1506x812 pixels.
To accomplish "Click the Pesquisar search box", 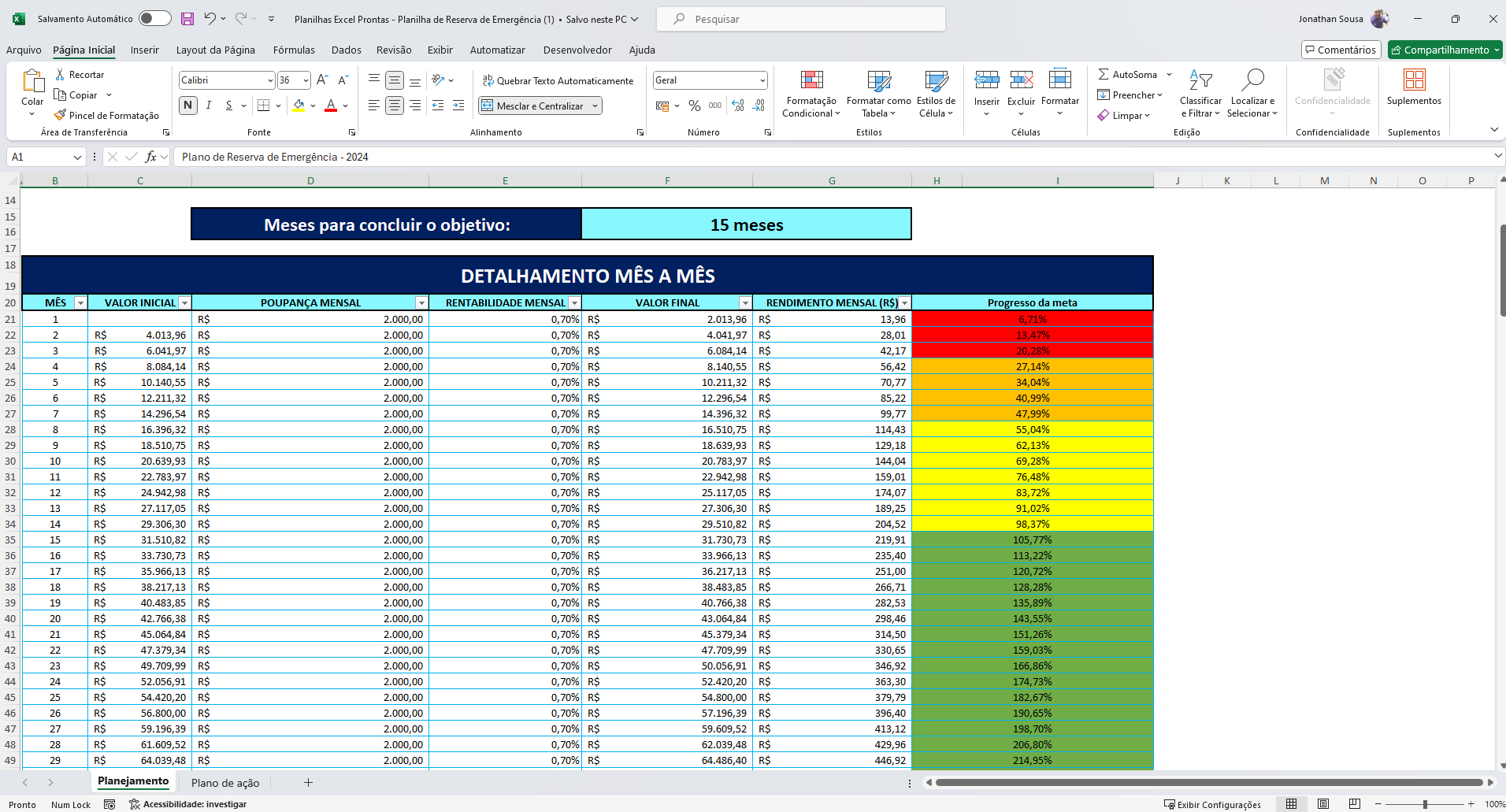I will pyautogui.click(x=800, y=19).
